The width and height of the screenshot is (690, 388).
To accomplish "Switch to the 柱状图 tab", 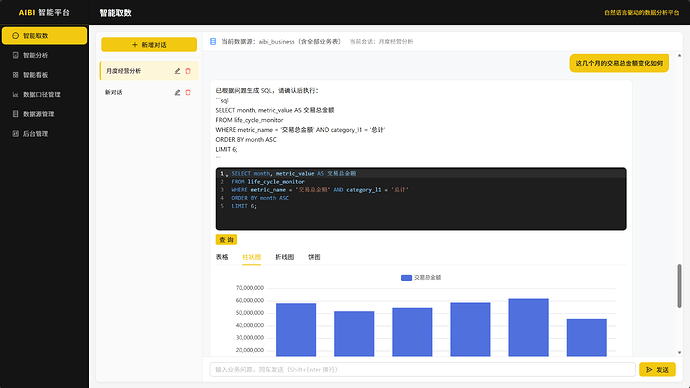I will (x=251, y=257).
